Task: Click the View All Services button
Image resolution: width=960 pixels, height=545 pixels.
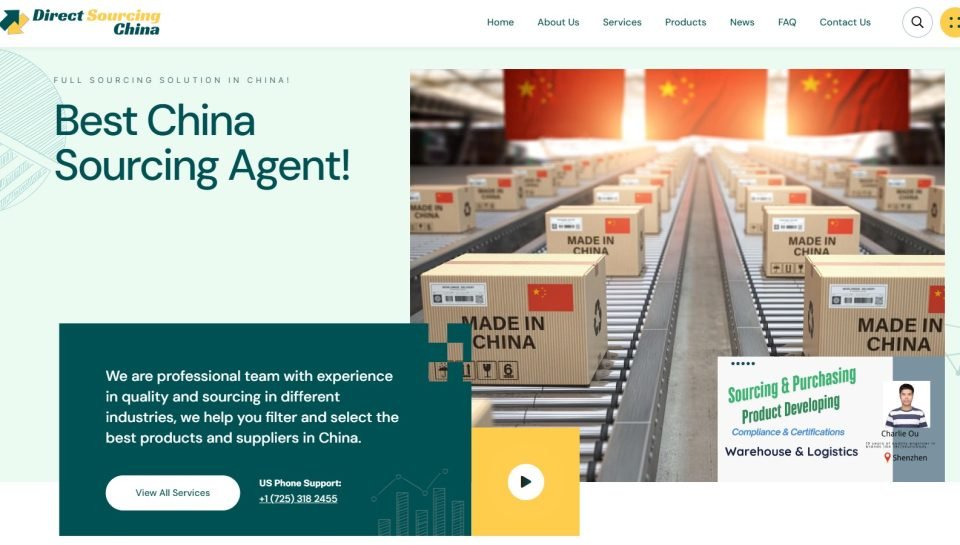Action: pos(173,493)
